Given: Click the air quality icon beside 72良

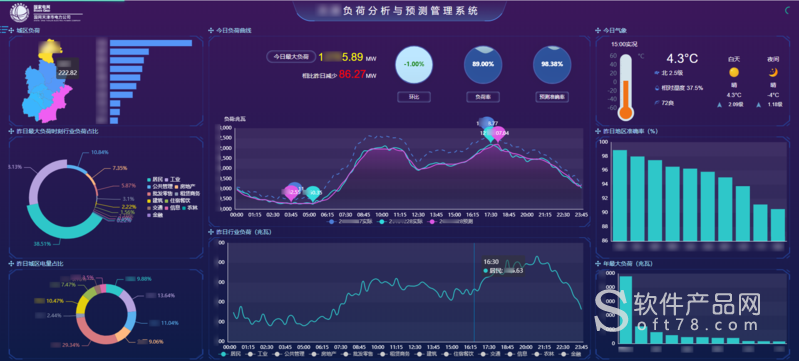Looking at the screenshot, I should click(x=656, y=103).
